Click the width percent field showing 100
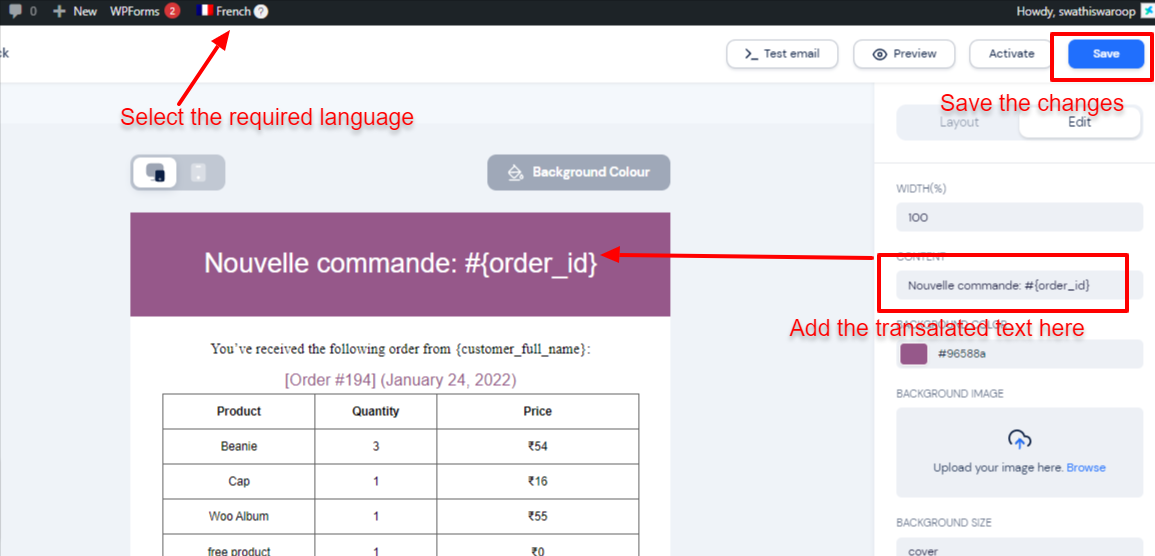The width and height of the screenshot is (1155, 556). coord(1019,217)
